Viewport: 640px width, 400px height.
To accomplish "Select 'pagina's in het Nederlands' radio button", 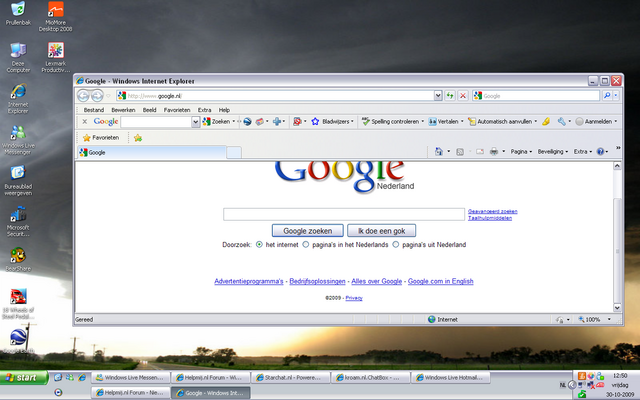I will click(306, 245).
